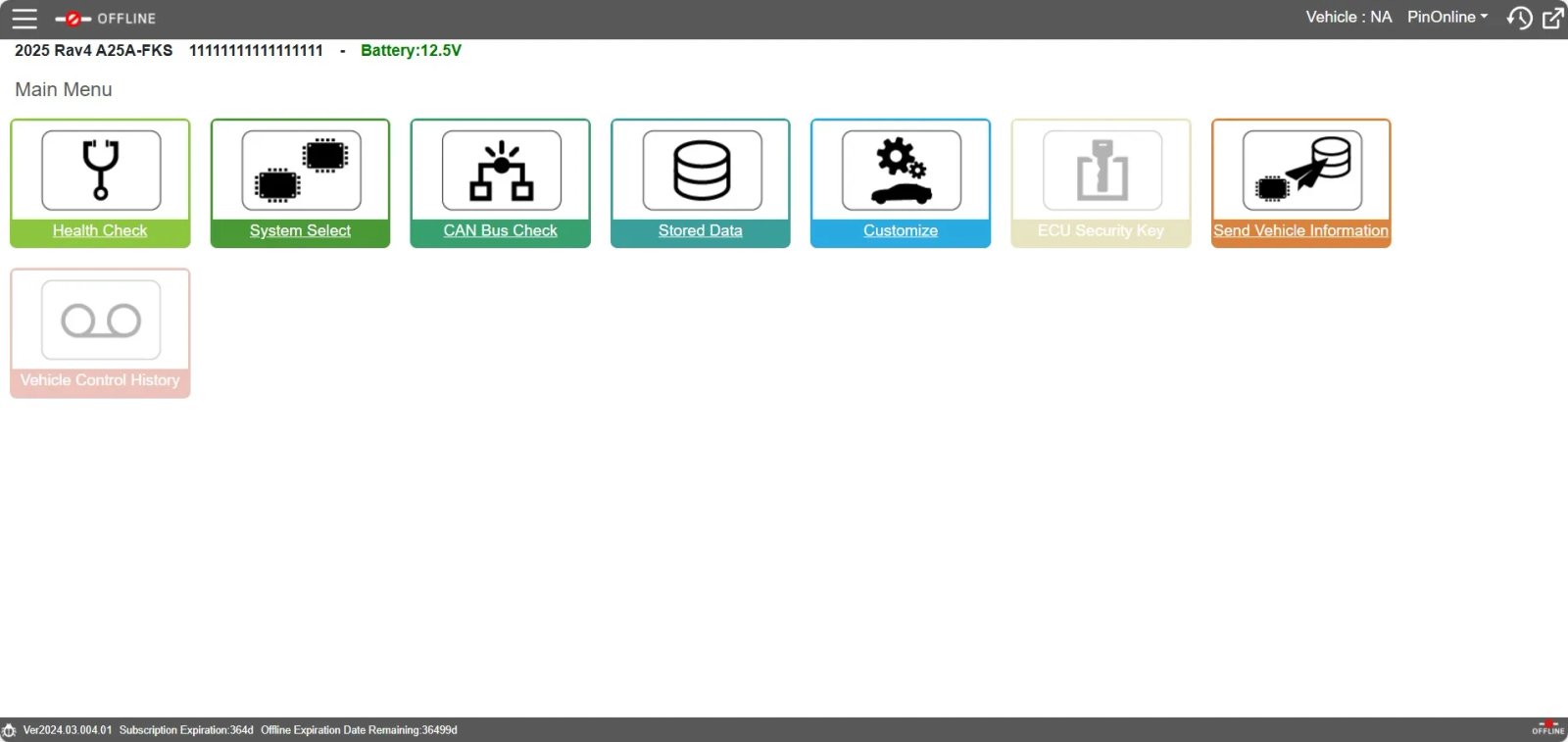Click the Customize gears and car icon
1568x742 pixels.
[901, 171]
